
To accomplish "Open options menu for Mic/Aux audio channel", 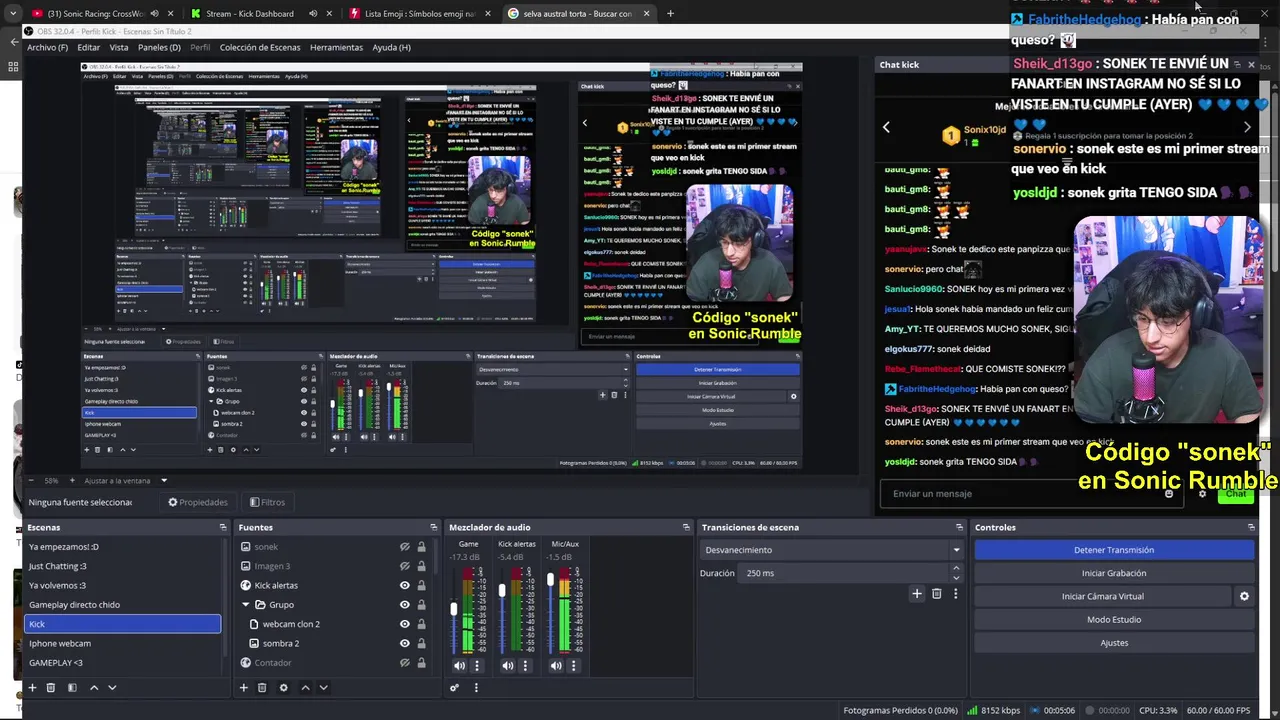I will [x=573, y=666].
